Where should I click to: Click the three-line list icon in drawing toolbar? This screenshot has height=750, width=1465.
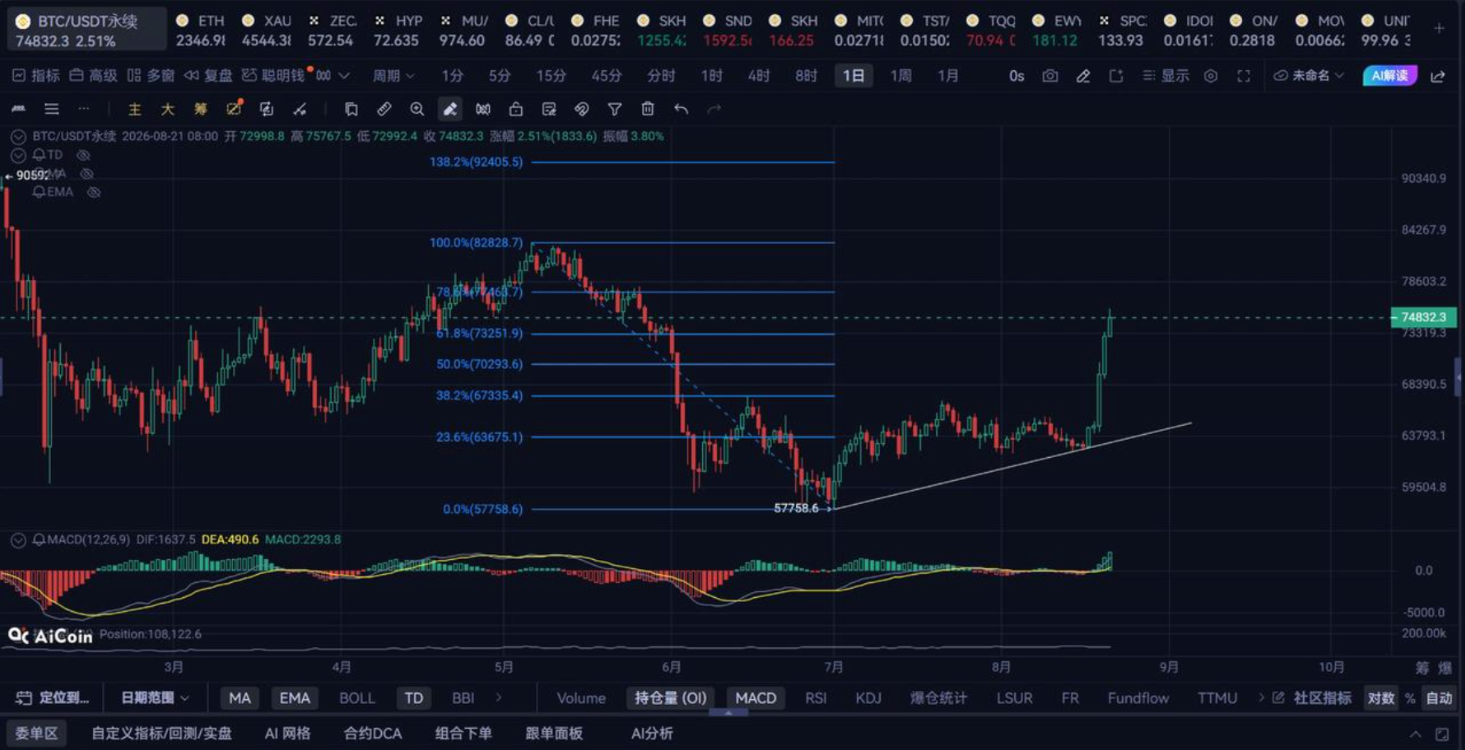pos(52,109)
